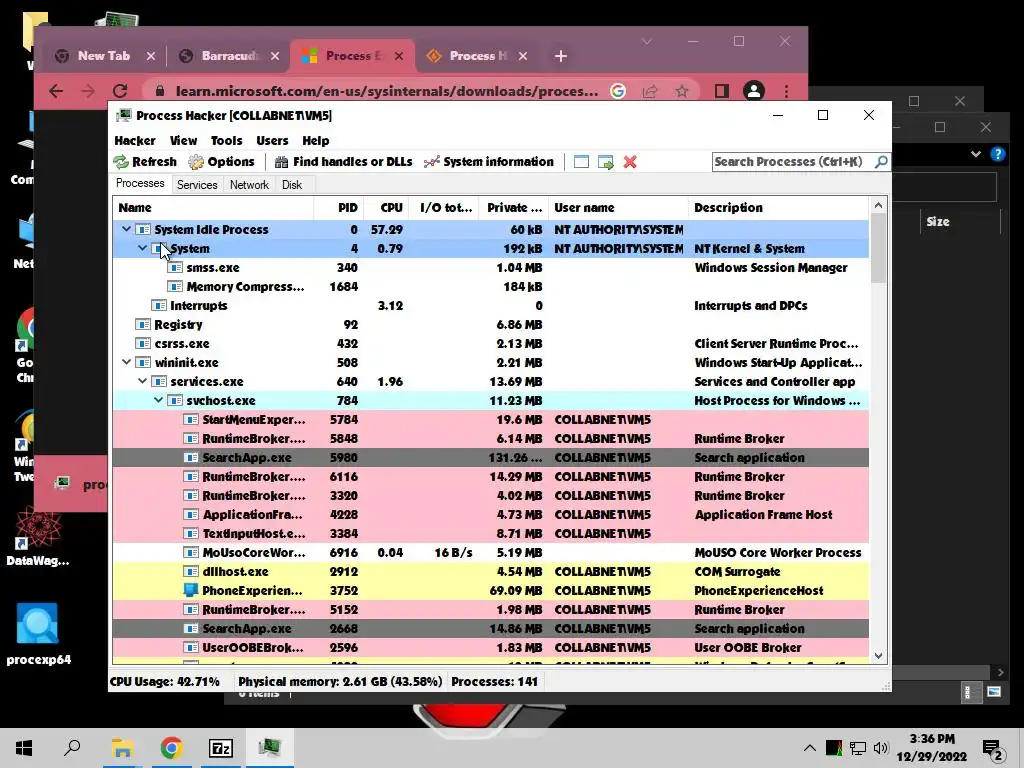Collapse the System Idle Process tree node

point(126,229)
